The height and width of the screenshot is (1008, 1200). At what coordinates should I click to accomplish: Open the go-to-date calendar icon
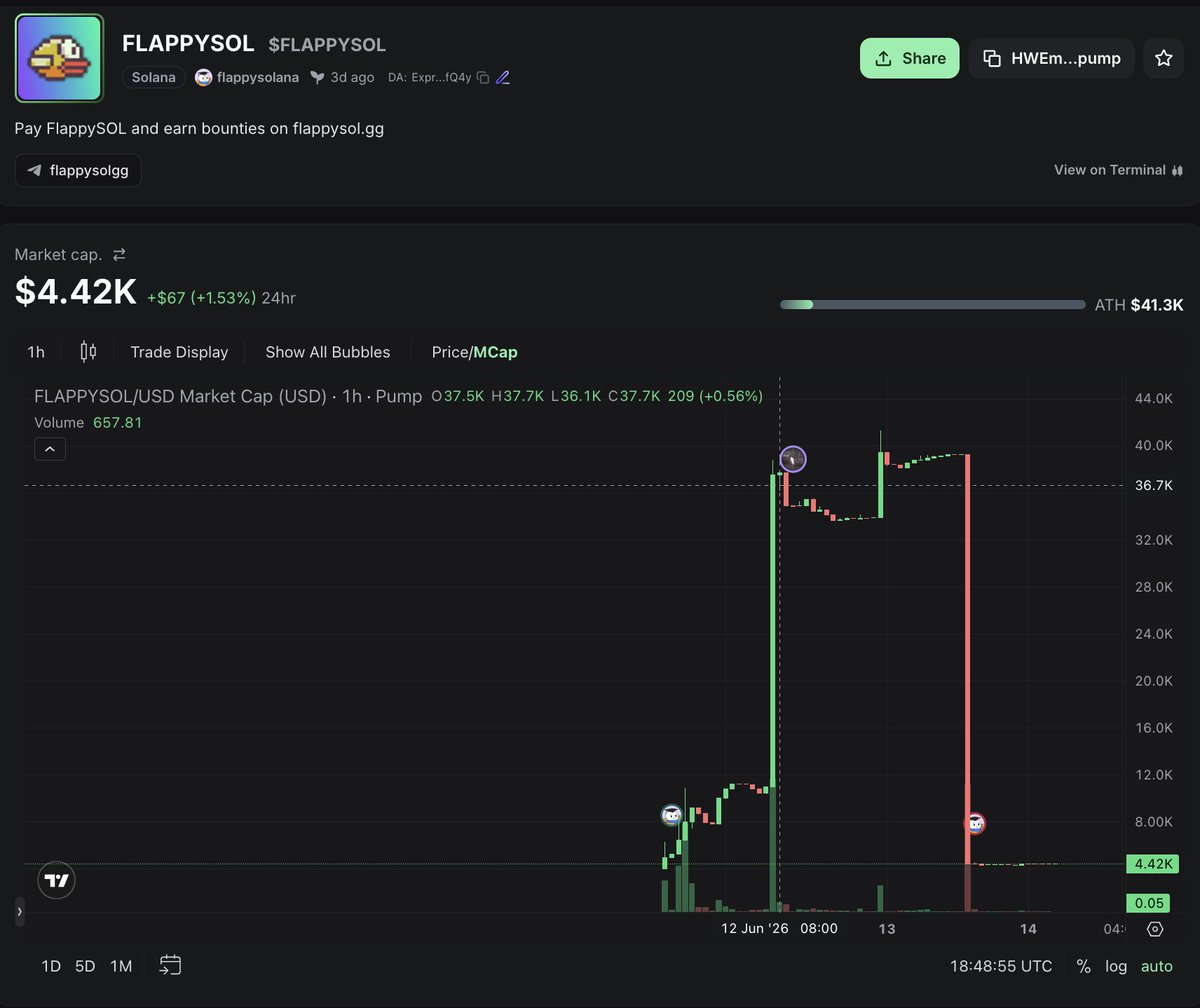click(171, 966)
